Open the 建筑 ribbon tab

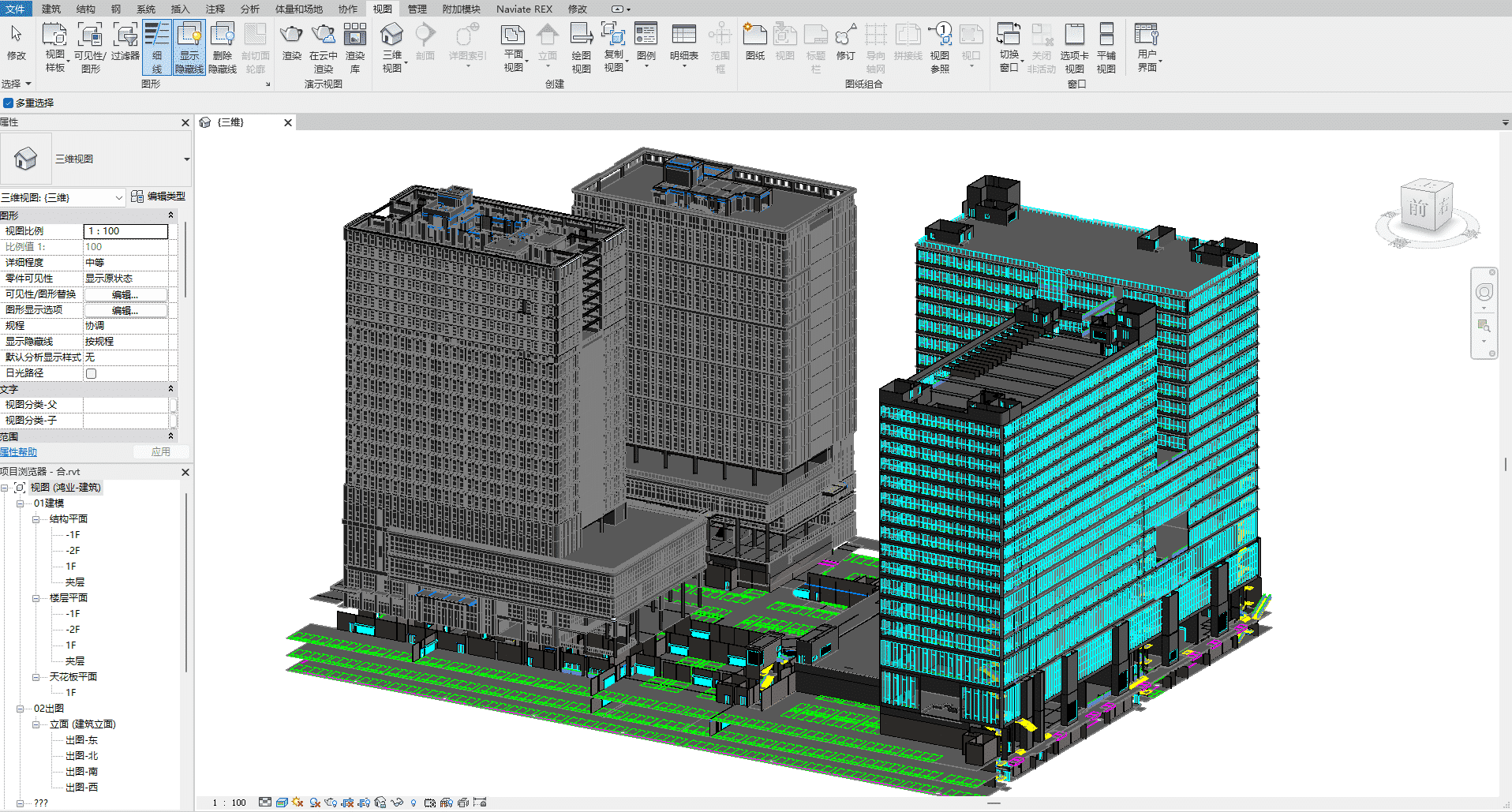click(51, 9)
